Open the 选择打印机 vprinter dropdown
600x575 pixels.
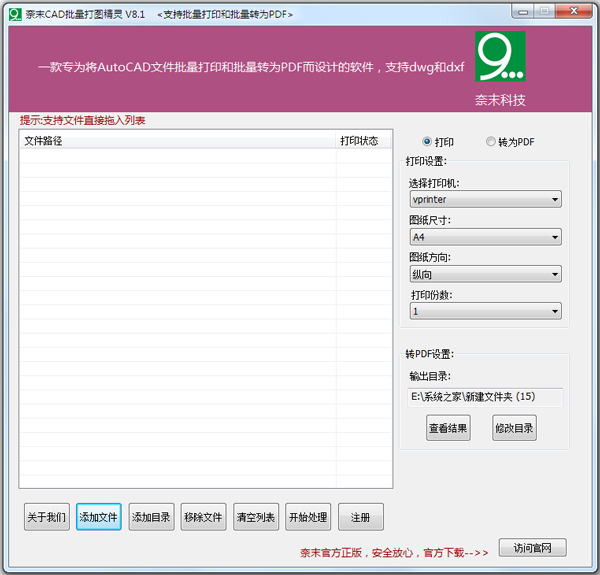point(485,200)
